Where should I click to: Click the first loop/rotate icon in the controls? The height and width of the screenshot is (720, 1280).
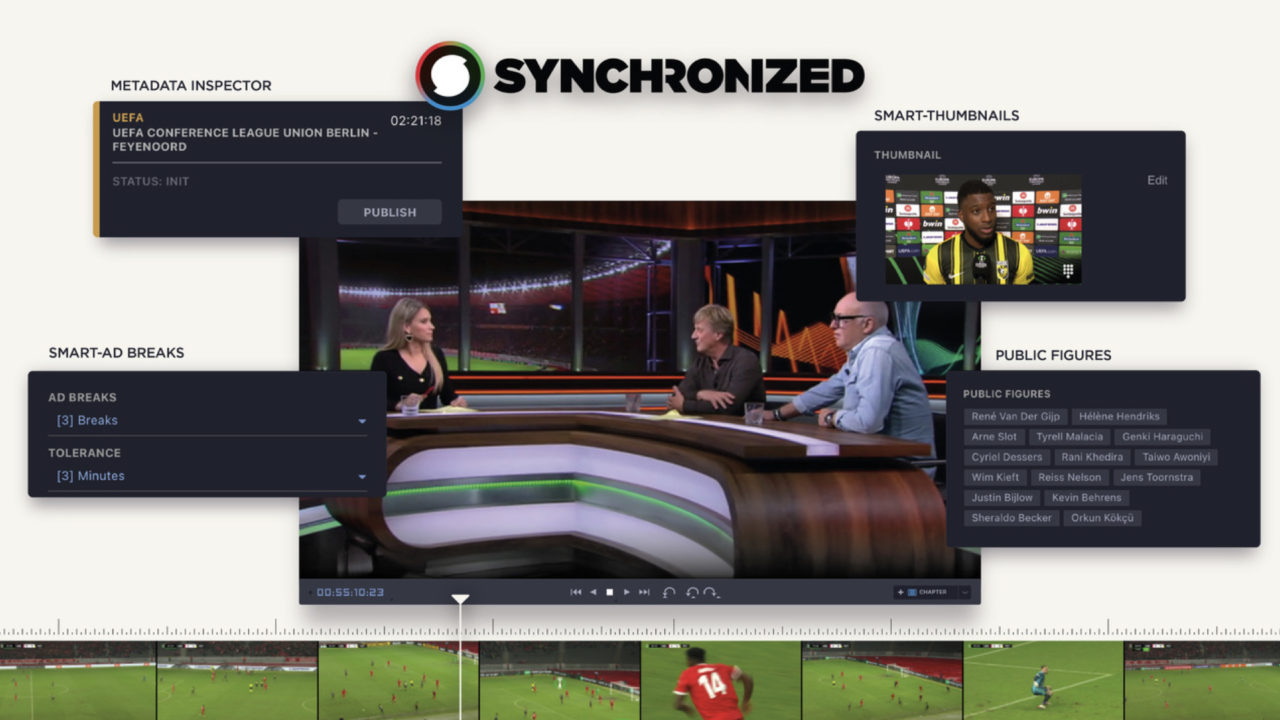(669, 592)
